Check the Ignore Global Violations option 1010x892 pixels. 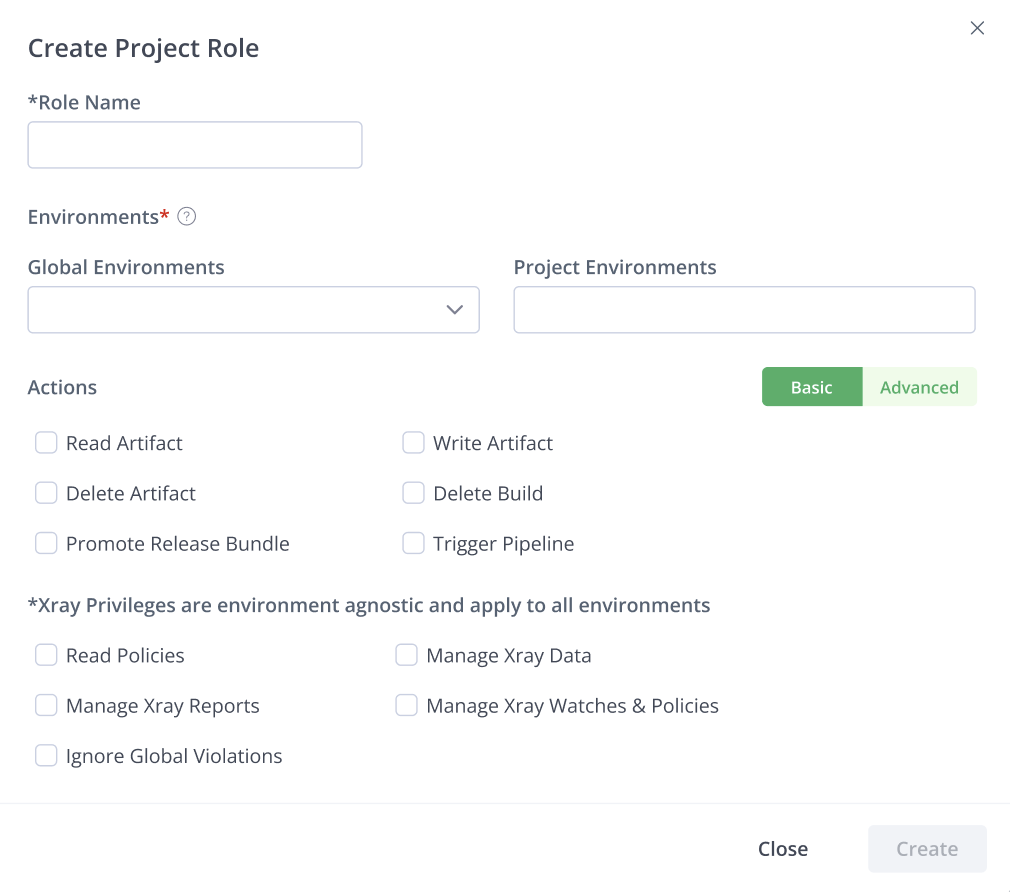point(46,755)
